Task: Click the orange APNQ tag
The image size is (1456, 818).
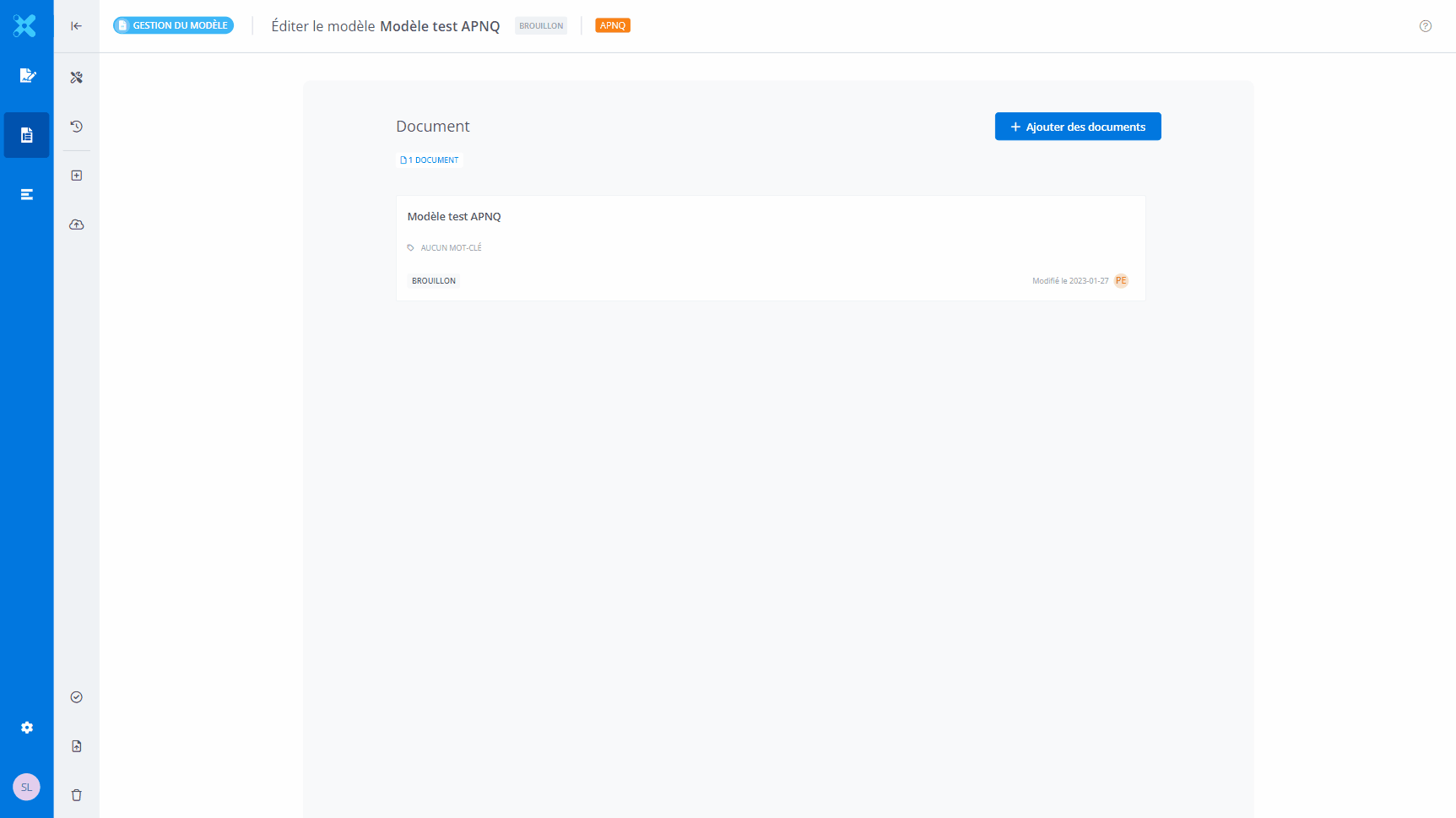Action: click(612, 25)
